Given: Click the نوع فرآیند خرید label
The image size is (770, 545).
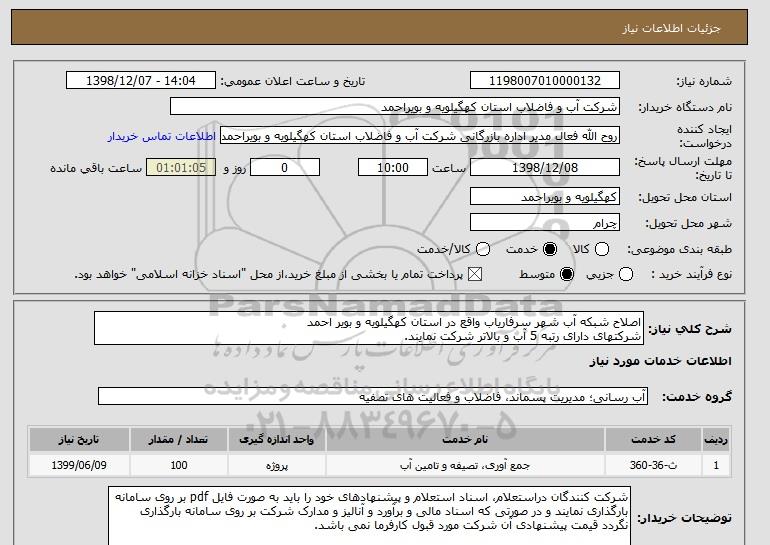Looking at the screenshot, I should tap(691, 274).
